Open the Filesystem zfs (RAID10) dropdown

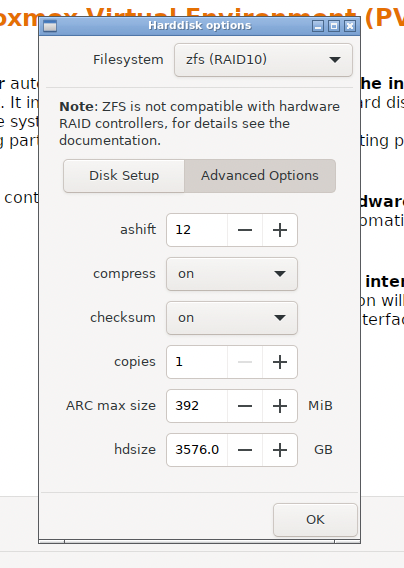[263, 60]
